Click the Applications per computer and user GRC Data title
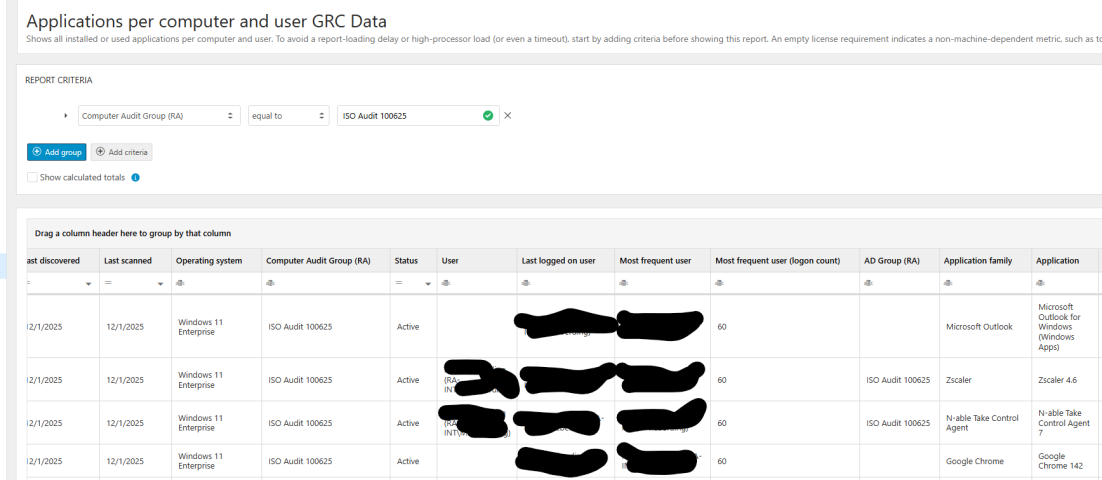This screenshot has height=480, width=1102. [206, 22]
